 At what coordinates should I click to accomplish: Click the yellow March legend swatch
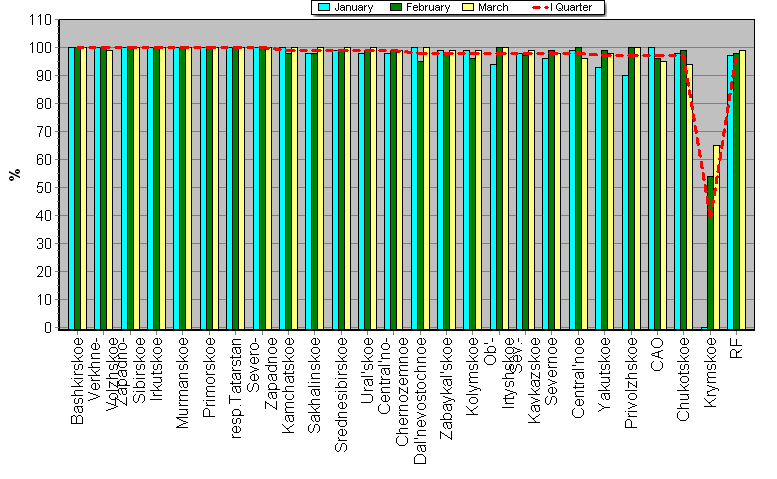click(x=468, y=7)
